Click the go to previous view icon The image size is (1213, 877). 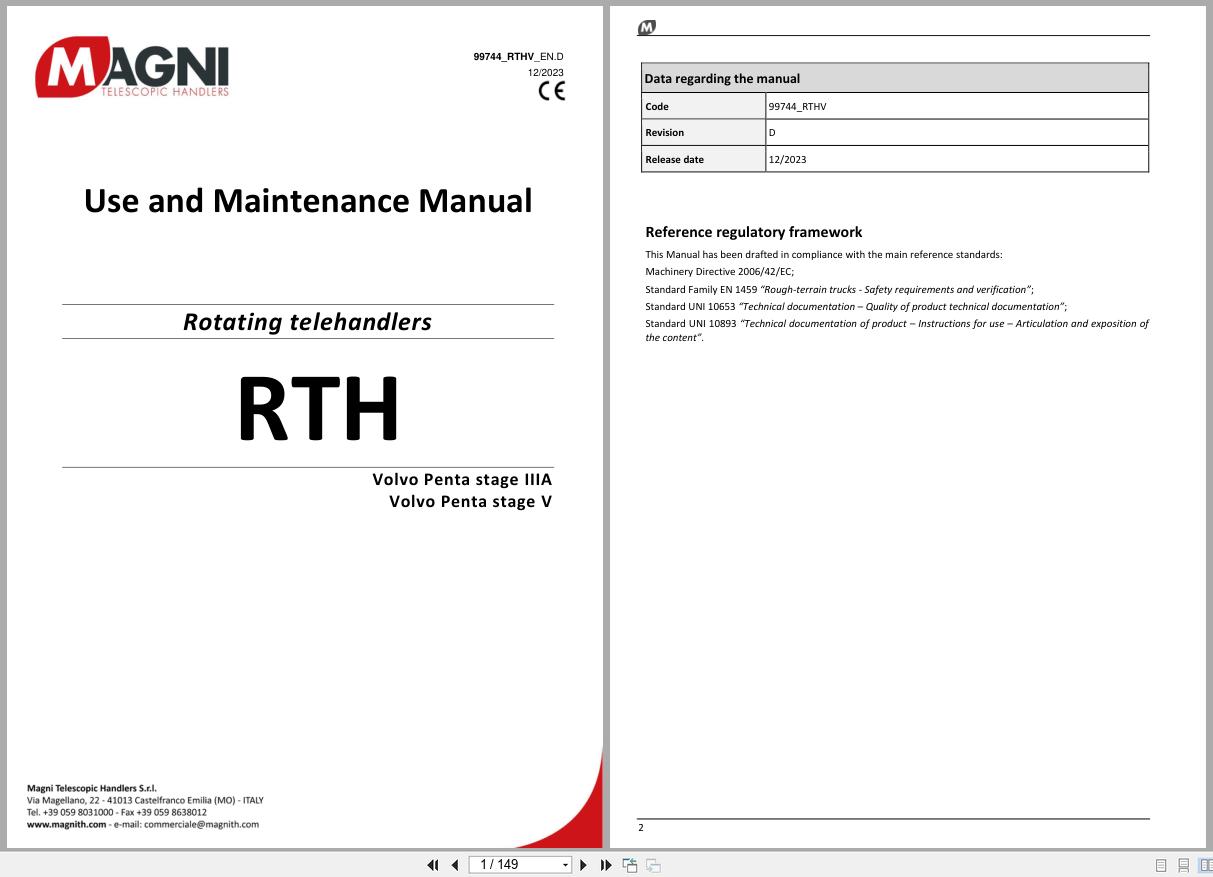tap(630, 865)
